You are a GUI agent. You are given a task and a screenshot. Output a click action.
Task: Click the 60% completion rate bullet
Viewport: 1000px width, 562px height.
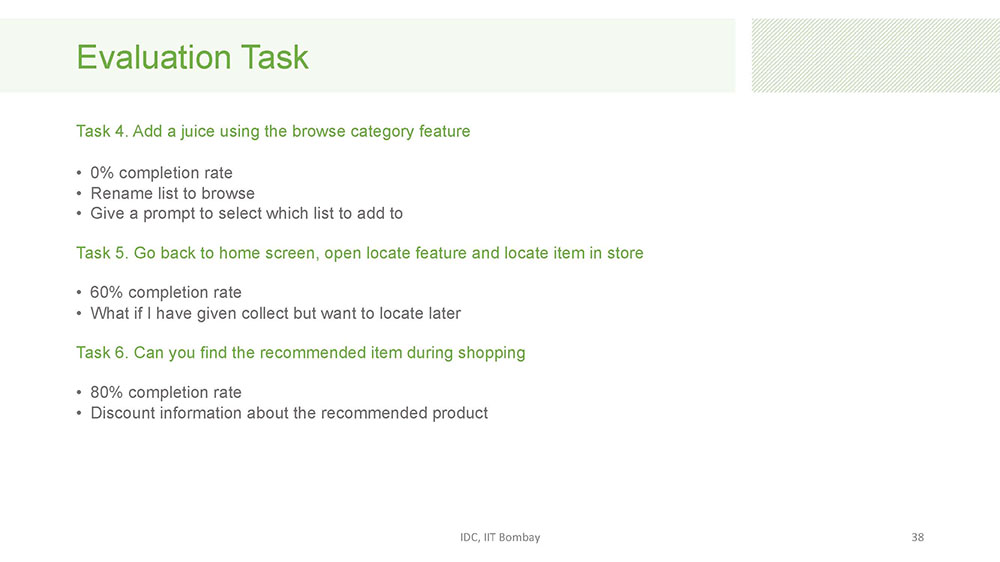[166, 293]
